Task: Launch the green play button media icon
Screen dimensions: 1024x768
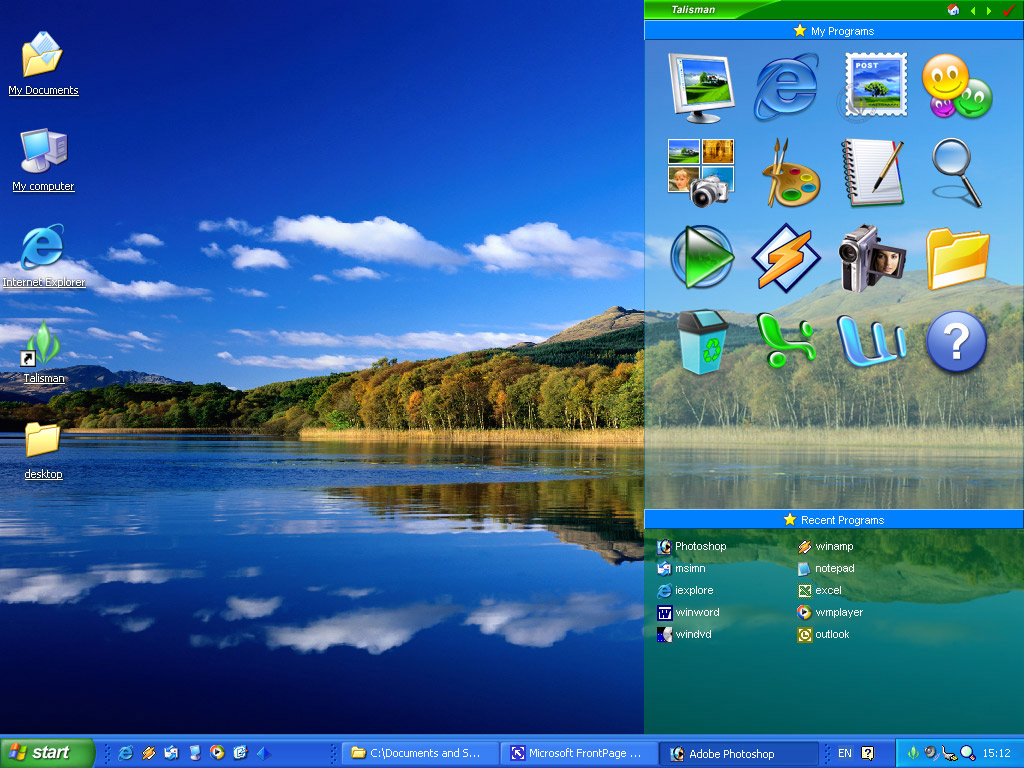Action: (x=701, y=258)
